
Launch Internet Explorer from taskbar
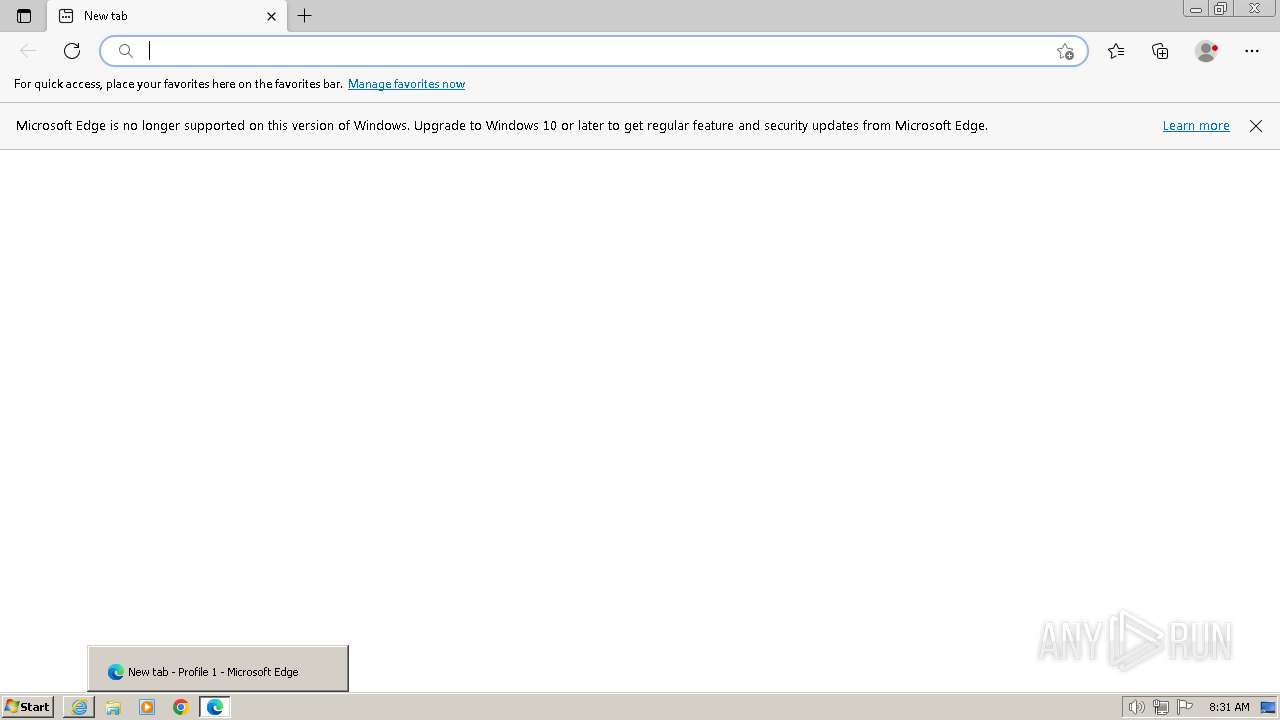(79, 707)
